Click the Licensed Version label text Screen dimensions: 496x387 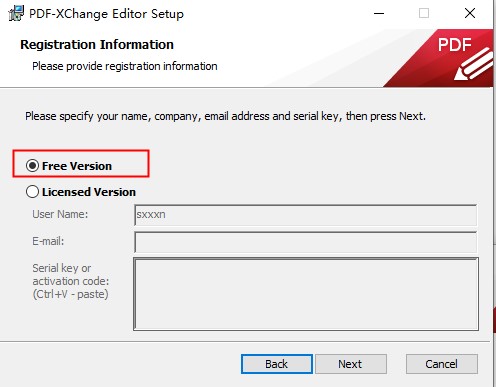(x=89, y=192)
